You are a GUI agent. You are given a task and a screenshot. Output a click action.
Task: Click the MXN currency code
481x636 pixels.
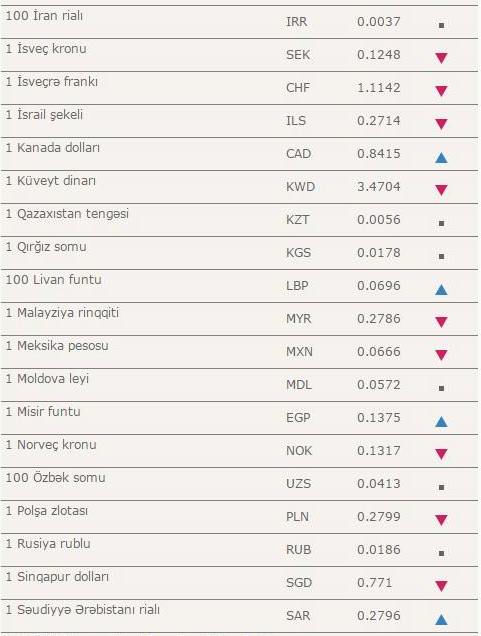click(299, 352)
